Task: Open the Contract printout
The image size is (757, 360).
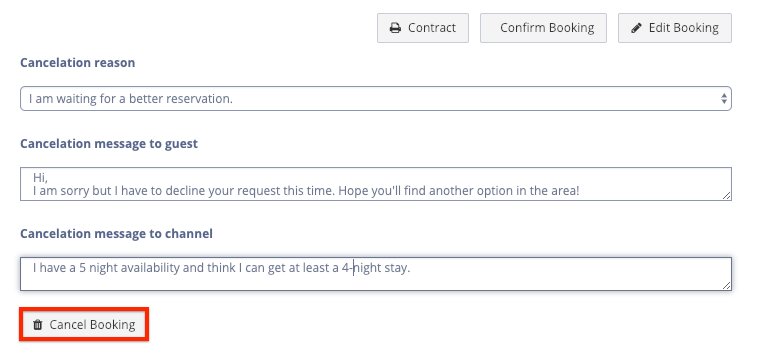Action: 423,28
